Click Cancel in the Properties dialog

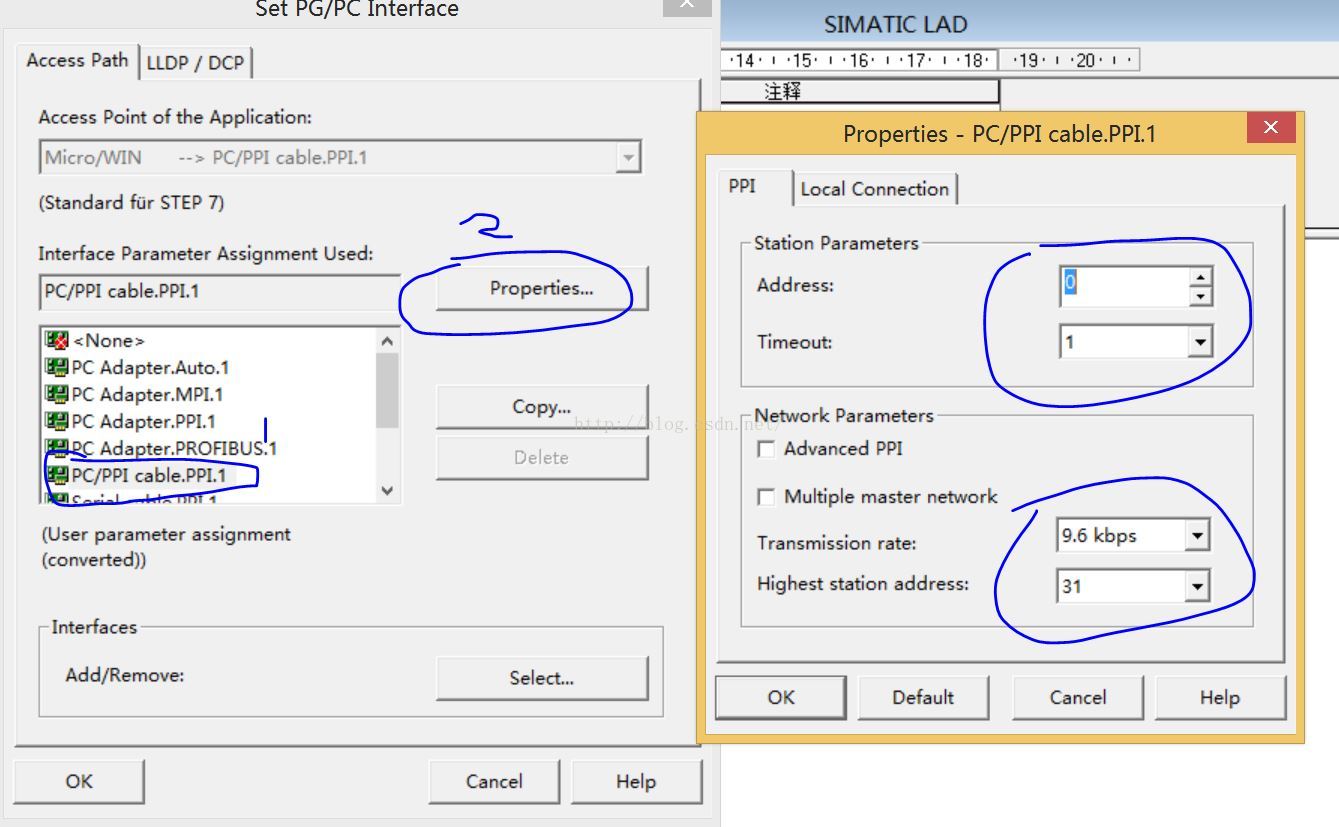(1078, 697)
